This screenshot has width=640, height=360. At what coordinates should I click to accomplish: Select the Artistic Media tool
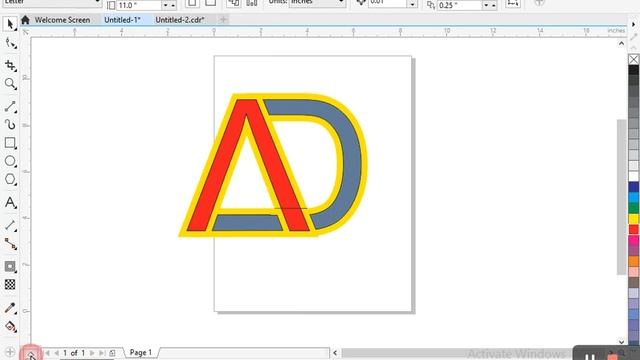[x=10, y=124]
